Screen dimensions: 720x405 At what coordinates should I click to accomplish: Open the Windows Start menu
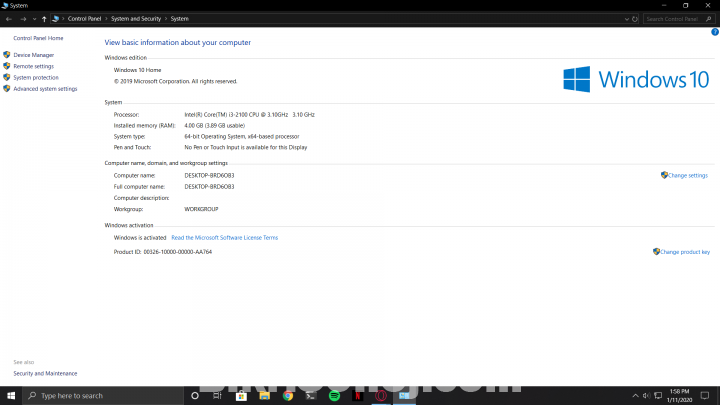11,395
